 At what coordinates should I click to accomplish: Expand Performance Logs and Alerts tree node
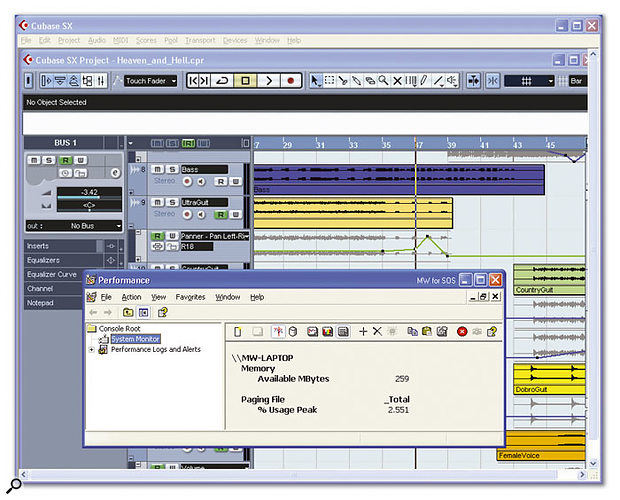tap(91, 349)
